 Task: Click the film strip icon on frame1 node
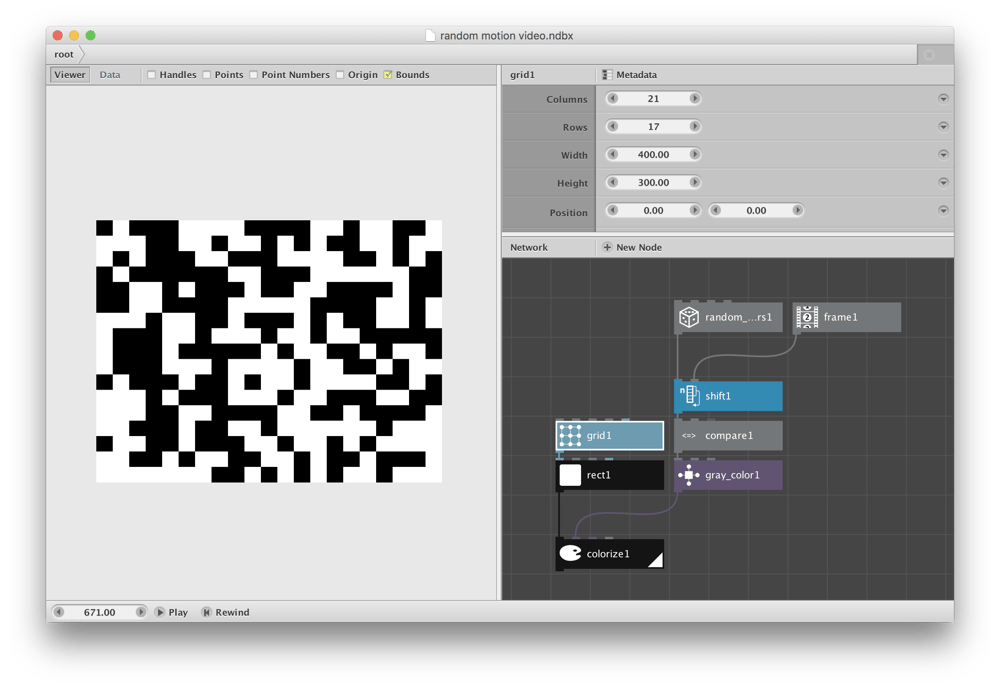(x=807, y=317)
